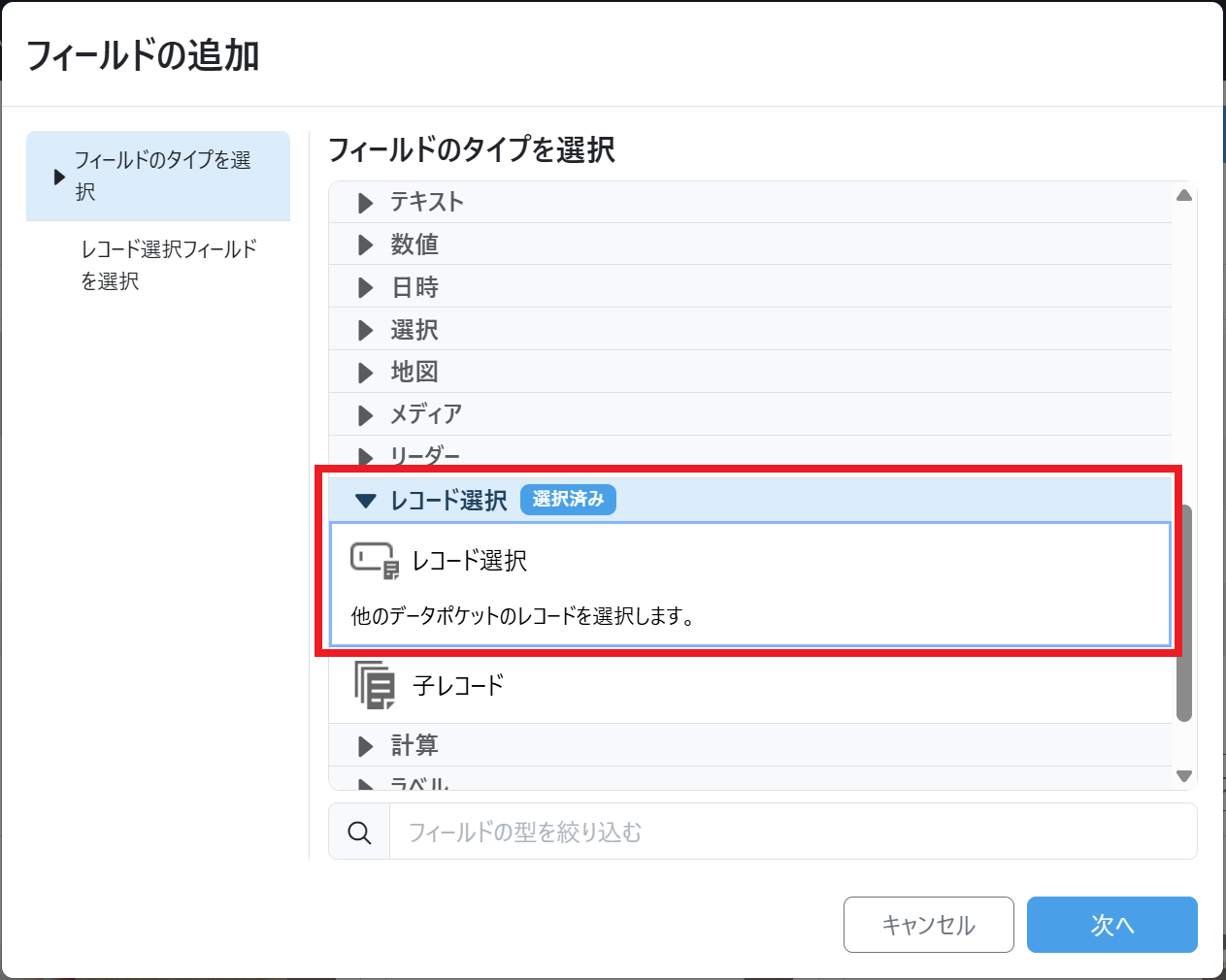Viewport: 1226px width, 980px height.
Task: Click the 子レコード stacked documents icon
Action: point(374,685)
